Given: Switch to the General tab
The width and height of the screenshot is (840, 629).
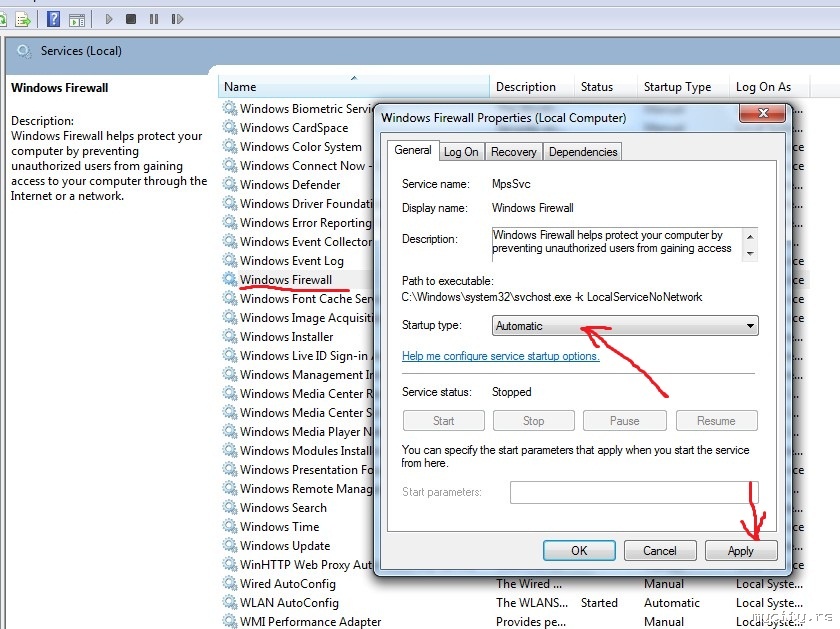Looking at the screenshot, I should point(412,151).
